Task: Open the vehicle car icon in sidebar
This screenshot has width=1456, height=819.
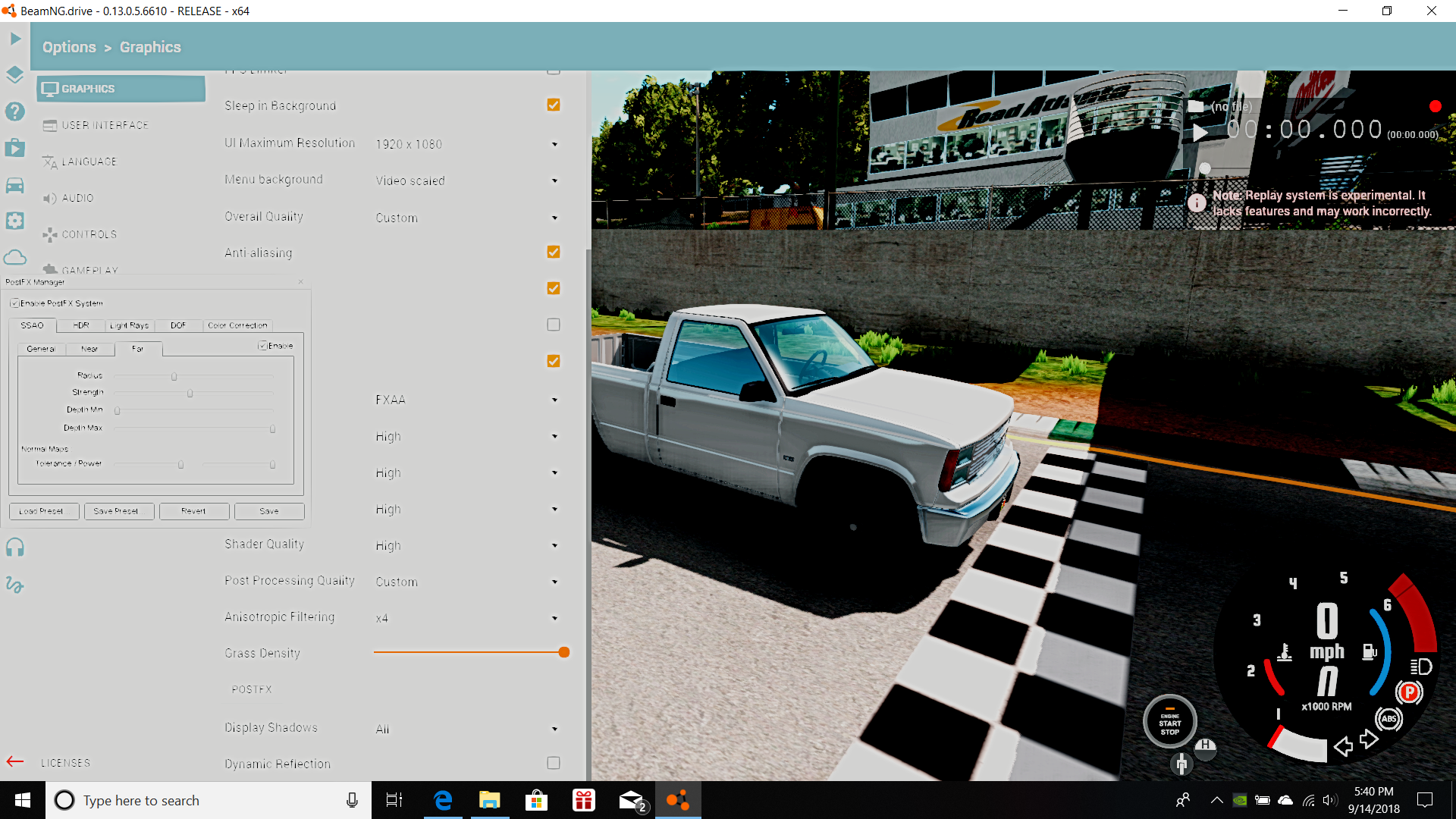Action: coord(15,185)
